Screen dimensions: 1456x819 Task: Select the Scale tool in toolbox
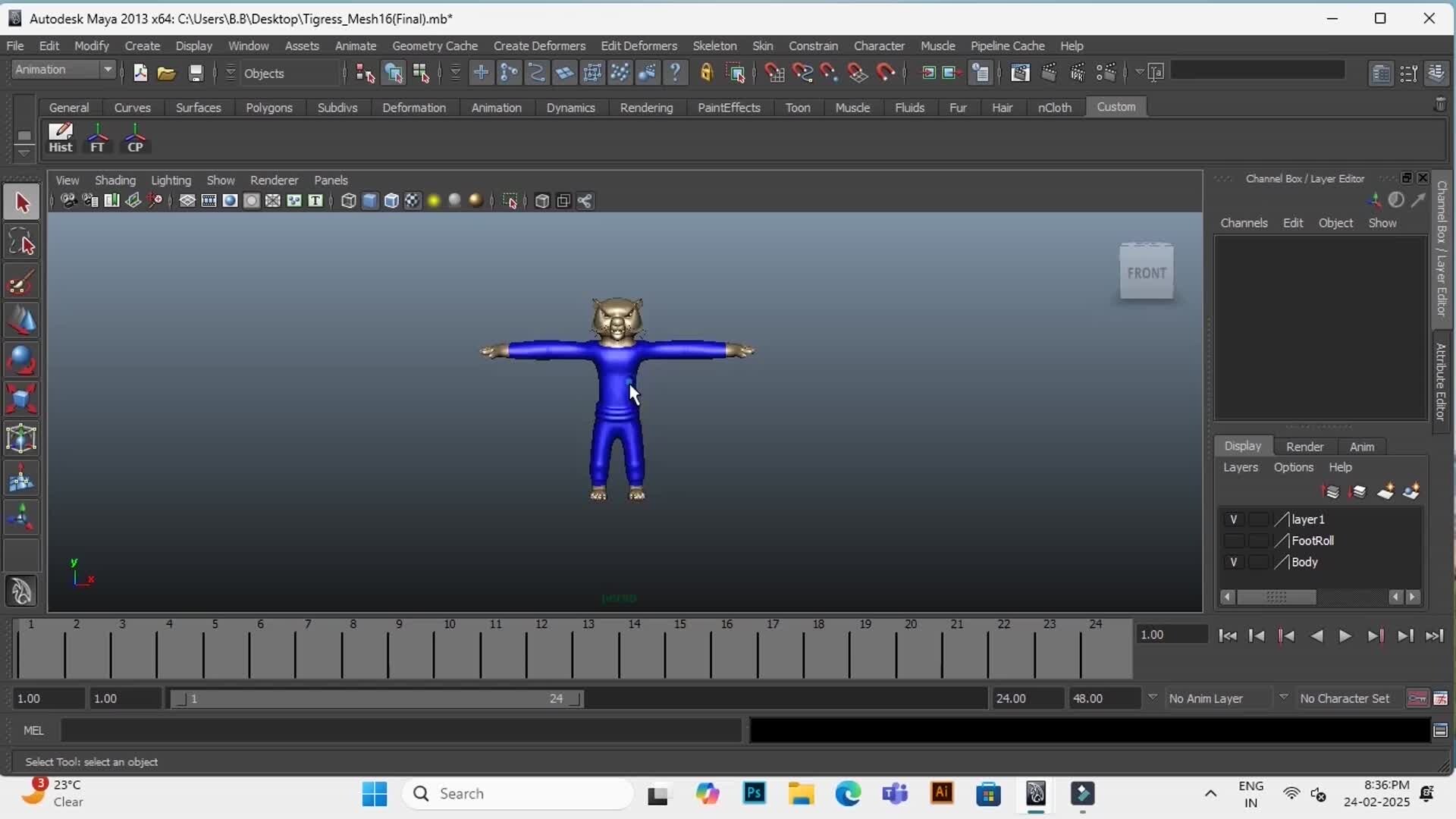(21, 399)
